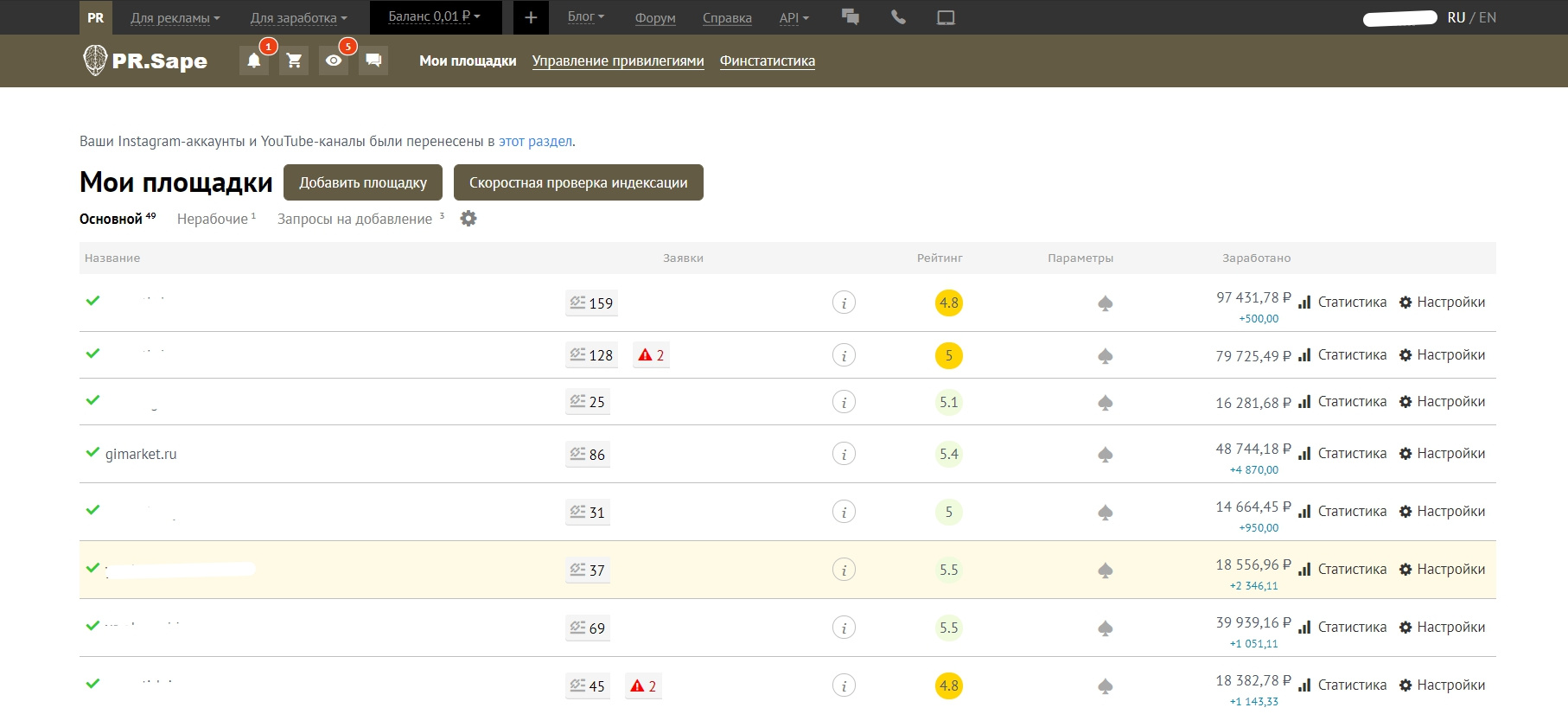
Task: Expand the "Для заработка" dropdown
Action: click(x=298, y=18)
